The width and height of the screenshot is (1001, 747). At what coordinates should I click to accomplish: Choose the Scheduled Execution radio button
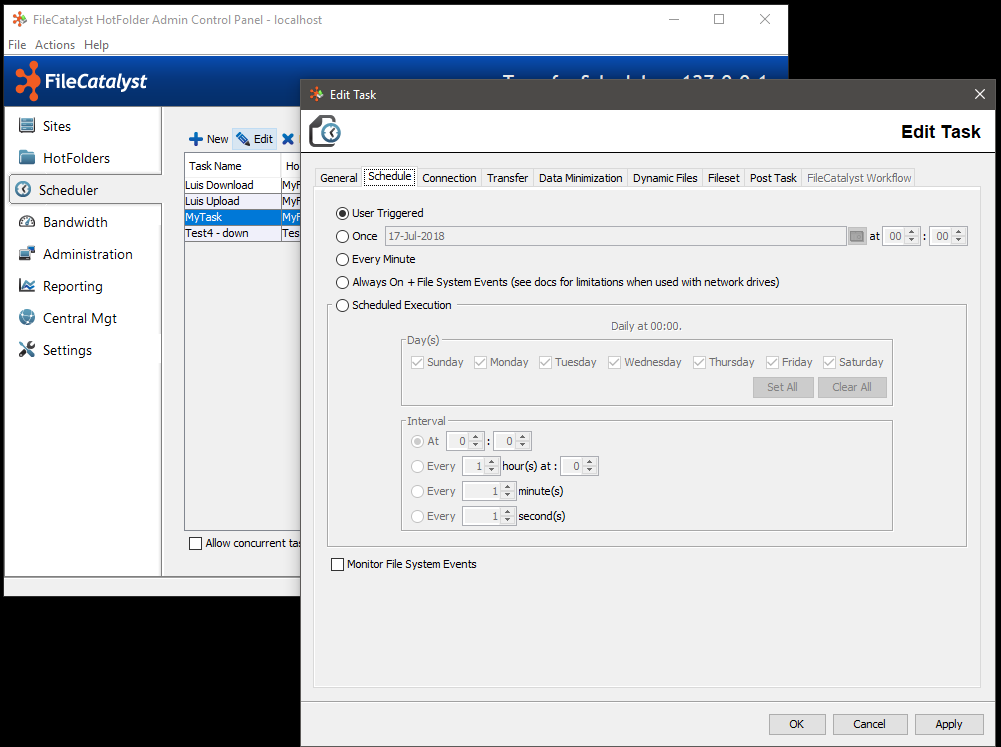pyautogui.click(x=343, y=305)
